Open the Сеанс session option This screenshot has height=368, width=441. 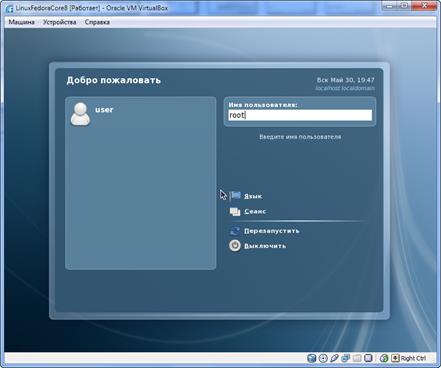(x=255, y=211)
